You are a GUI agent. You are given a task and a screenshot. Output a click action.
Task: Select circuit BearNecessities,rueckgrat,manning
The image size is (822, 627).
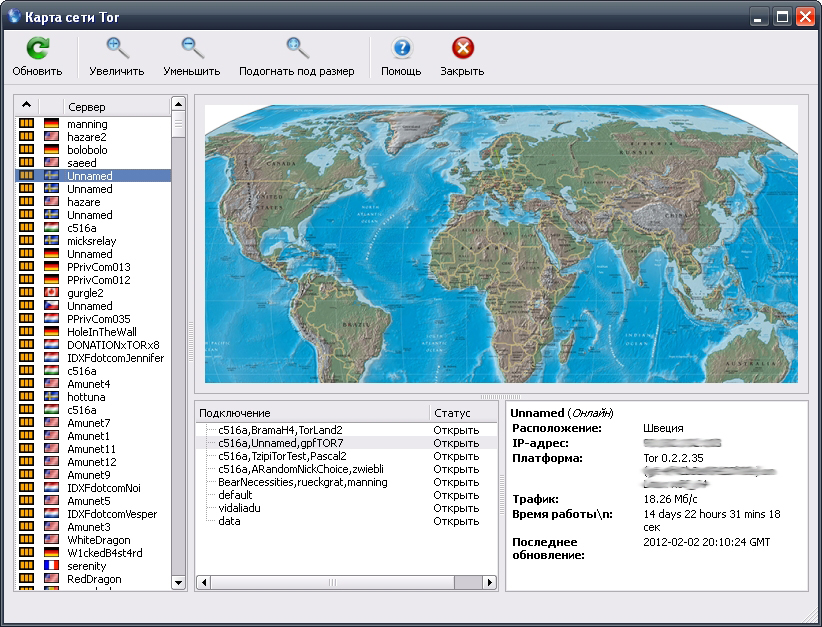tap(302, 482)
